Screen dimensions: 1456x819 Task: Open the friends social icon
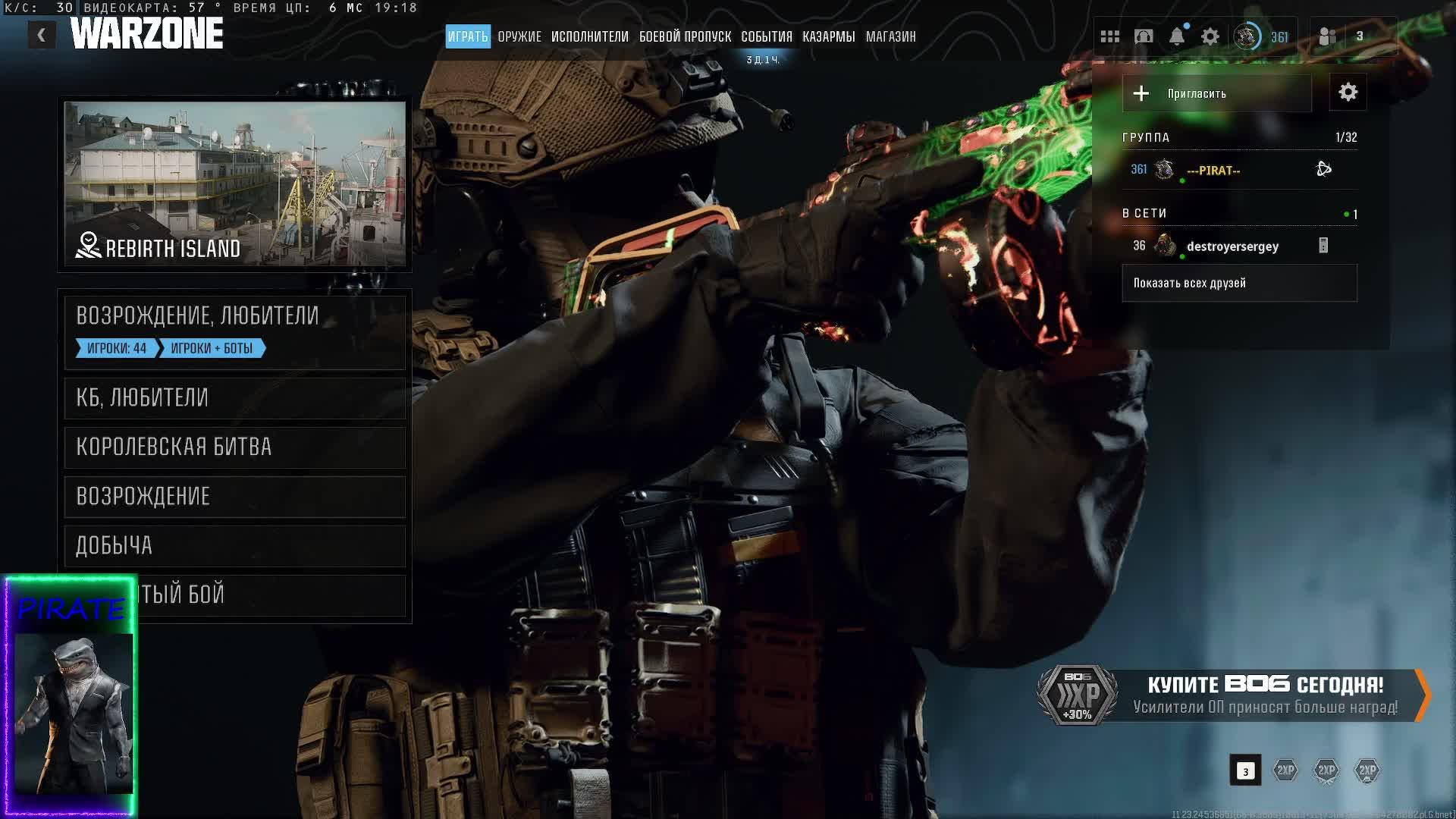(1327, 36)
